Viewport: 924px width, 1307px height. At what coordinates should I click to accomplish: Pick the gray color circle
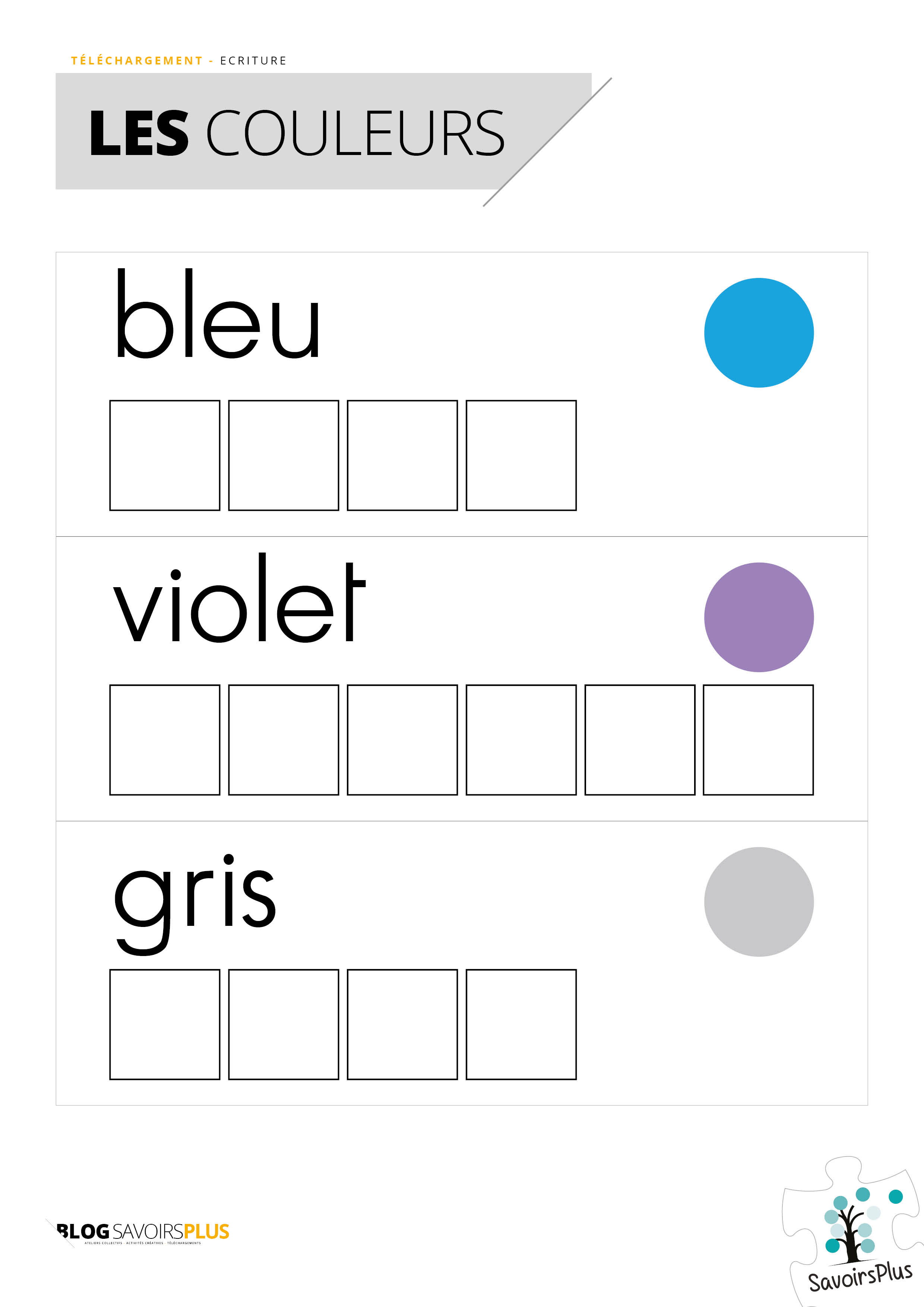(x=758, y=902)
